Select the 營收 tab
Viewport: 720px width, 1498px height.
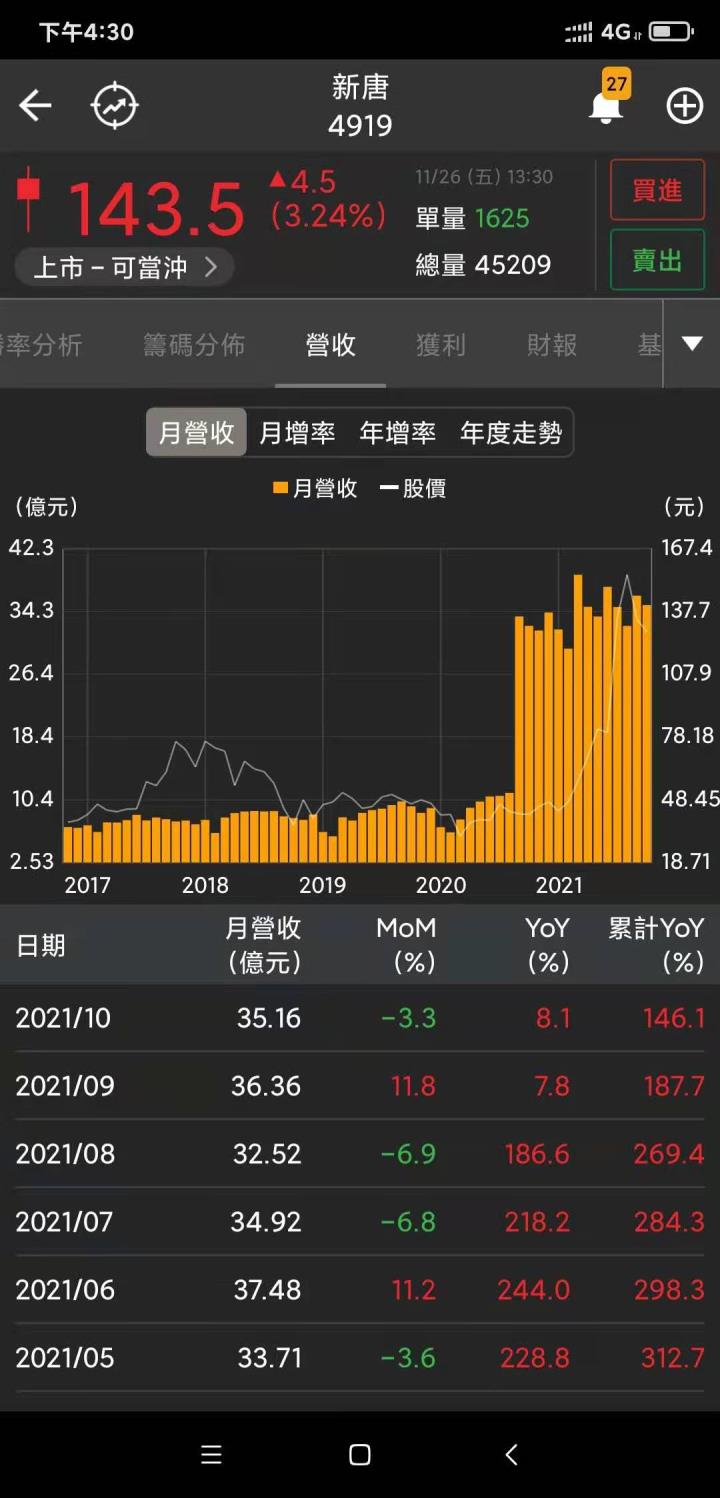pos(331,345)
